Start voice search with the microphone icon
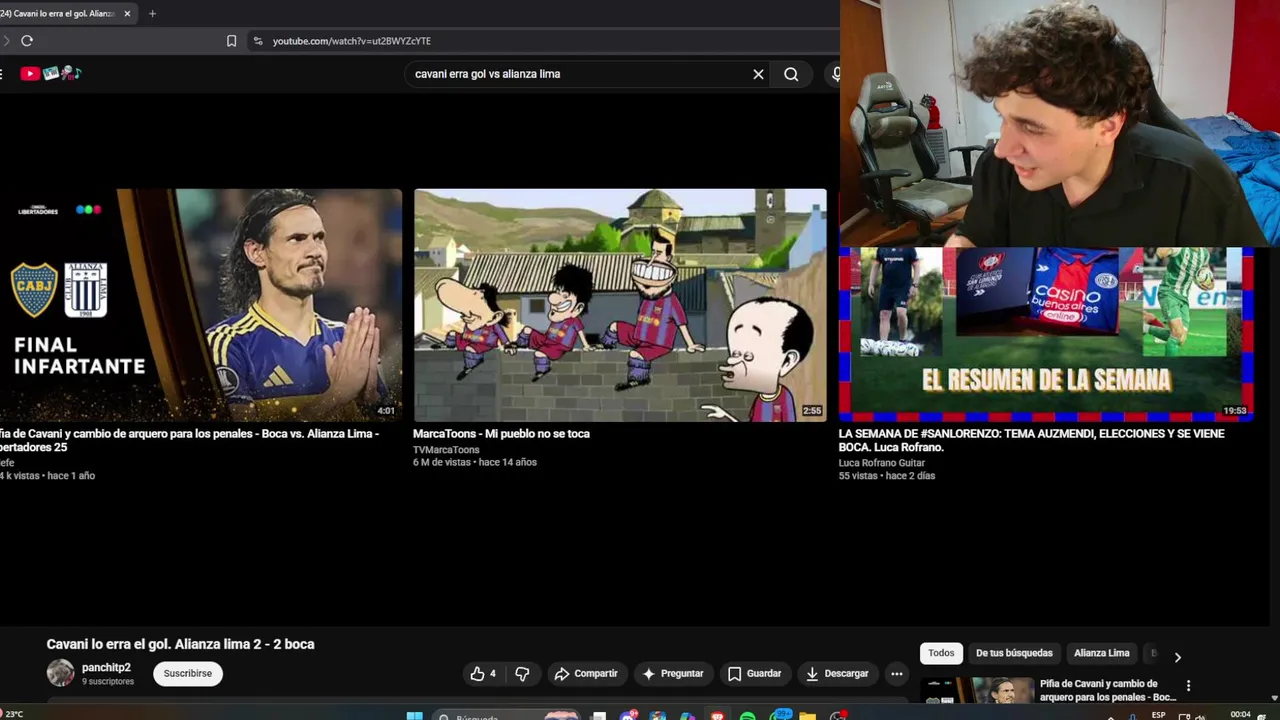Image resolution: width=1280 pixels, height=720 pixels. [x=835, y=74]
